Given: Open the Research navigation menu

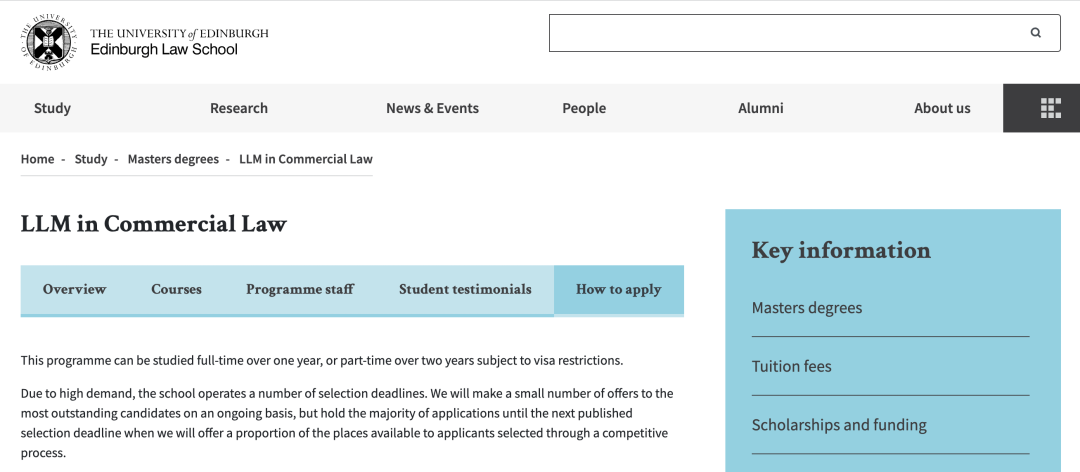Looking at the screenshot, I should (x=239, y=108).
